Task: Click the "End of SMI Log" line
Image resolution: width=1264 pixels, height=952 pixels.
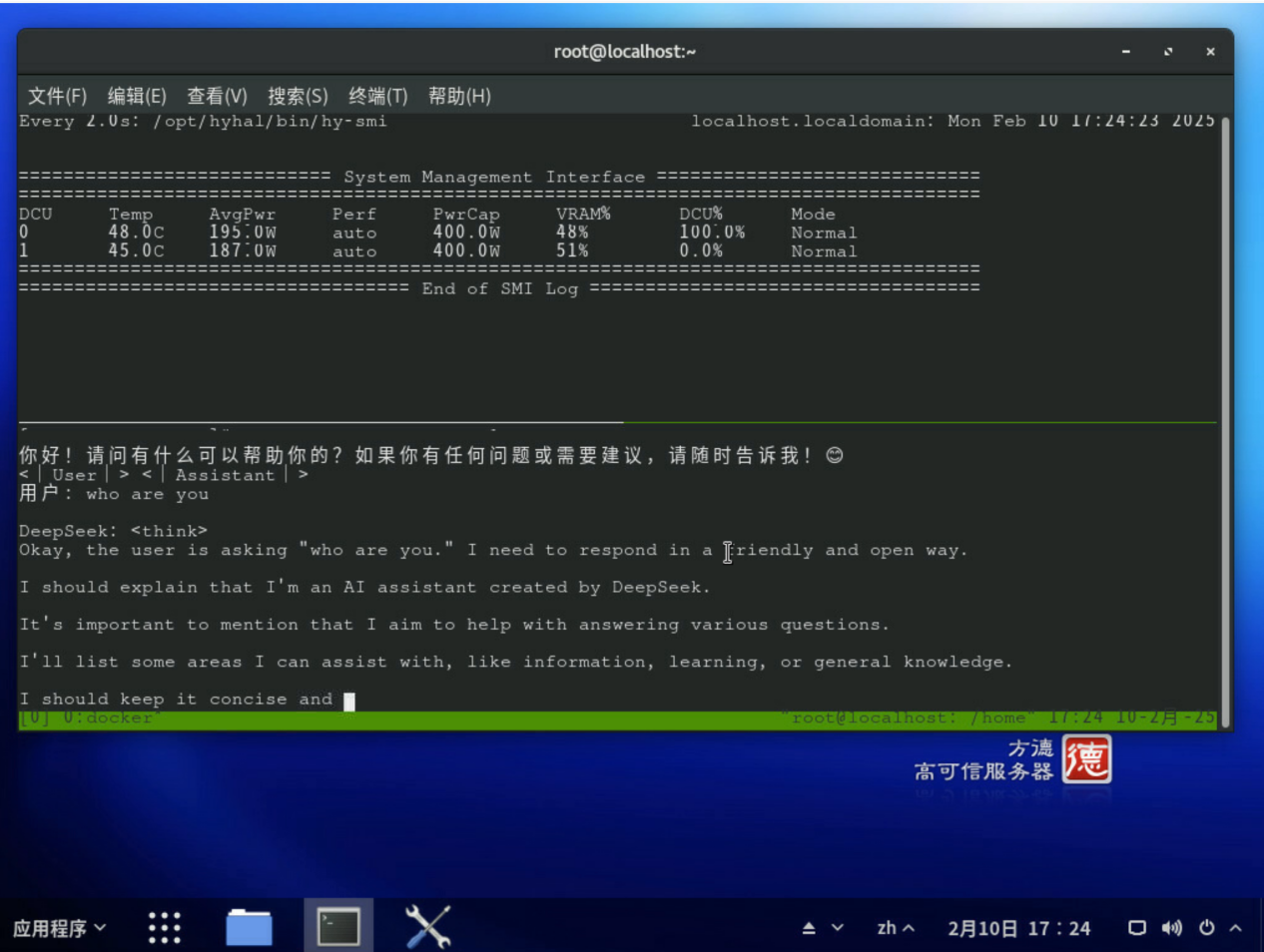Action: [499, 289]
